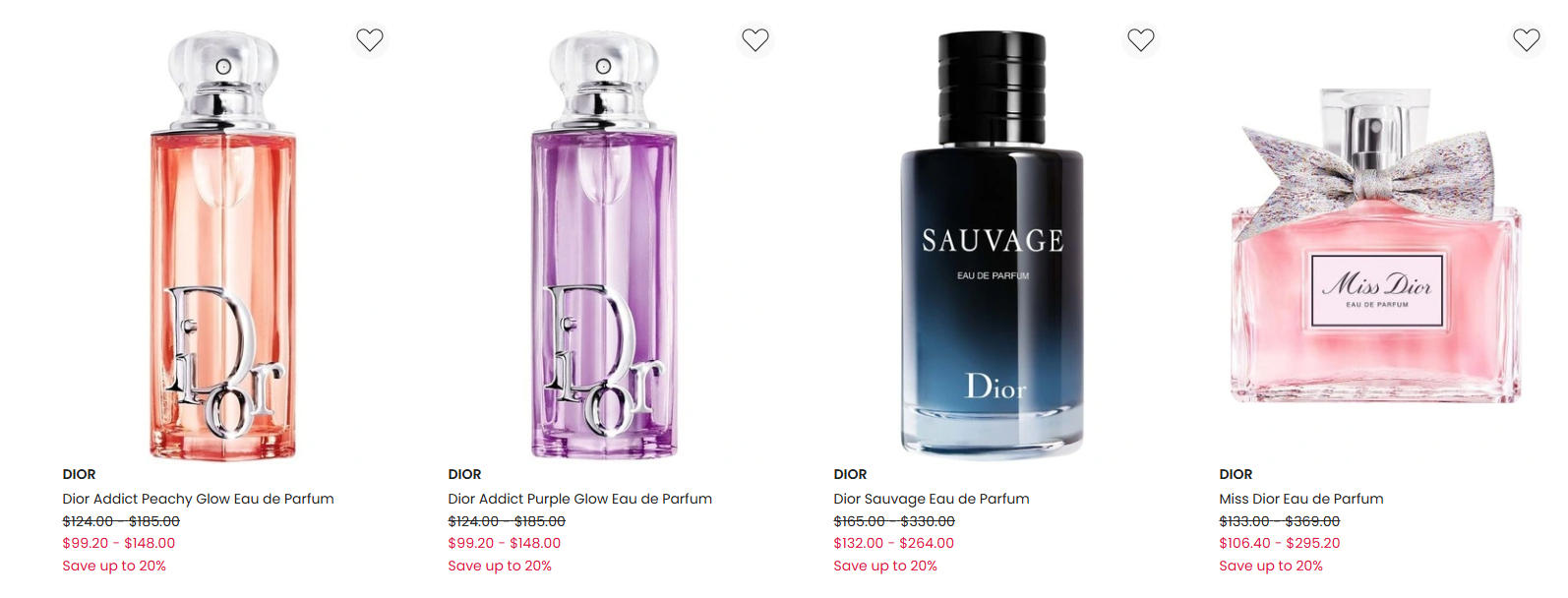1568x598 pixels.
Task: Open the Sauvage bottle product image
Action: 992,244
